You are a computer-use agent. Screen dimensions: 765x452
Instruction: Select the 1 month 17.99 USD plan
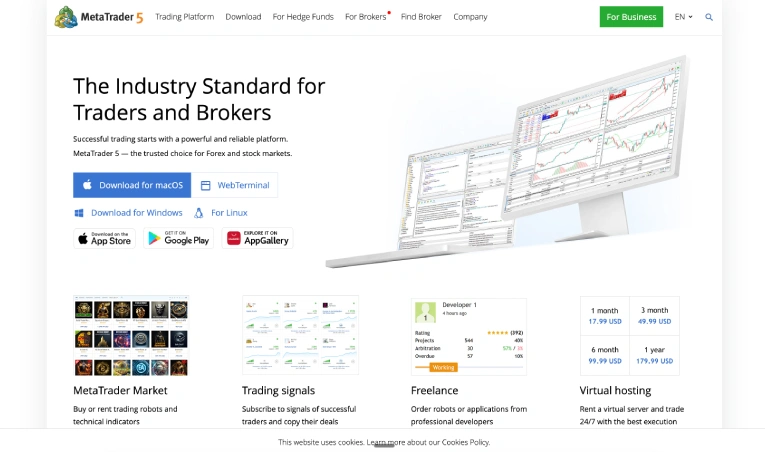605,316
